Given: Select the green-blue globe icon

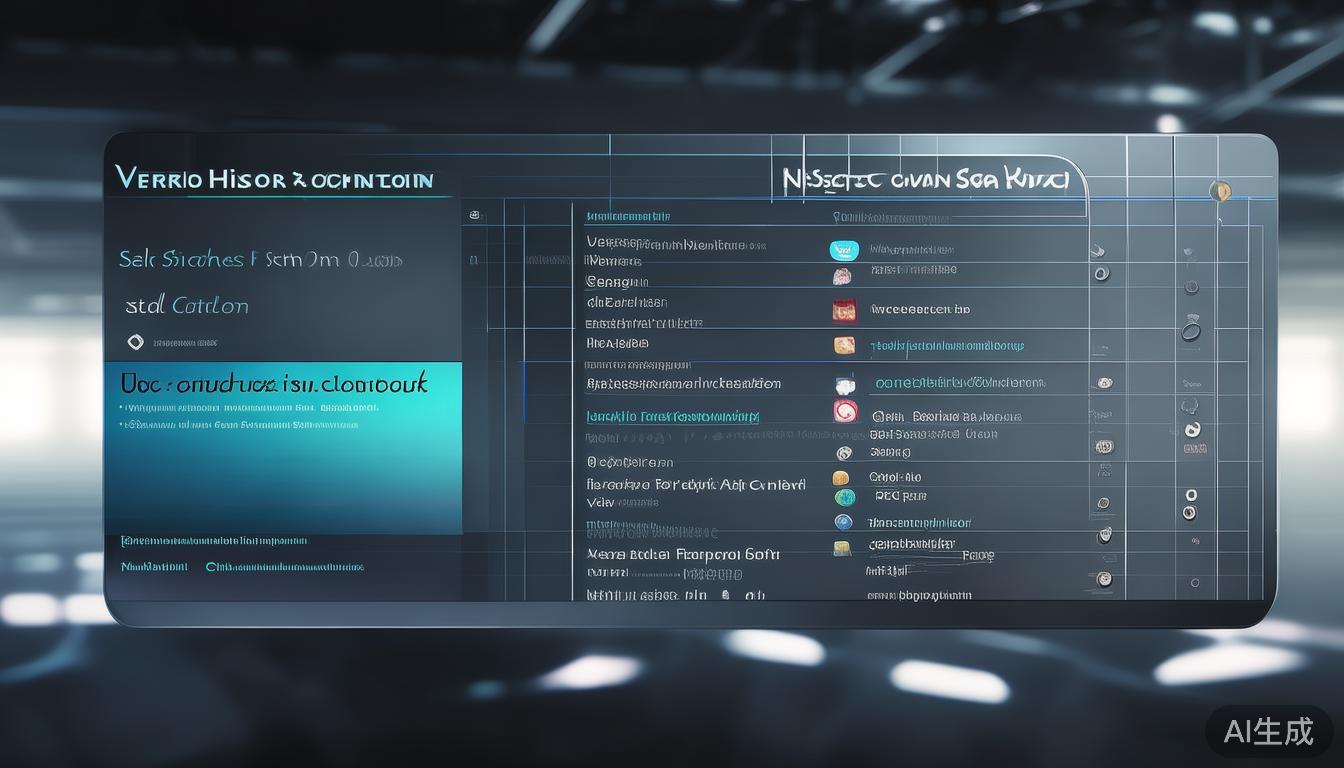Looking at the screenshot, I should 844,497.
